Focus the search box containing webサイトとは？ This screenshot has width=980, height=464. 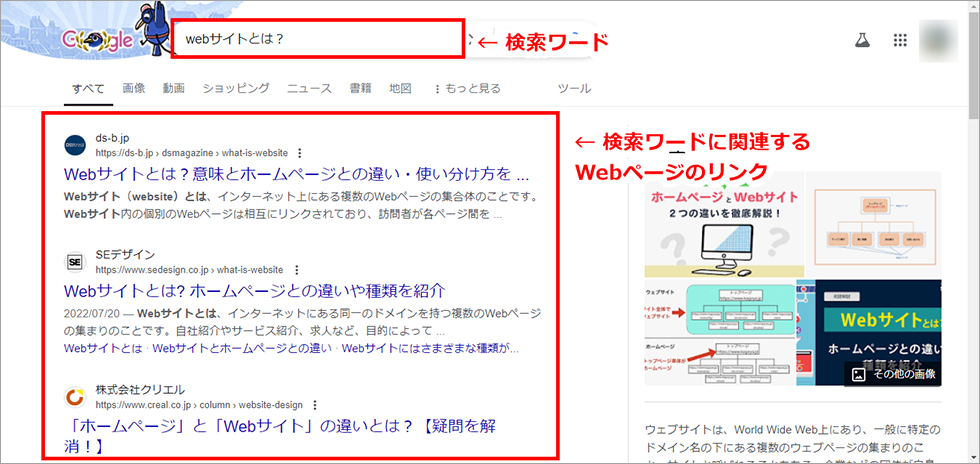(x=318, y=39)
